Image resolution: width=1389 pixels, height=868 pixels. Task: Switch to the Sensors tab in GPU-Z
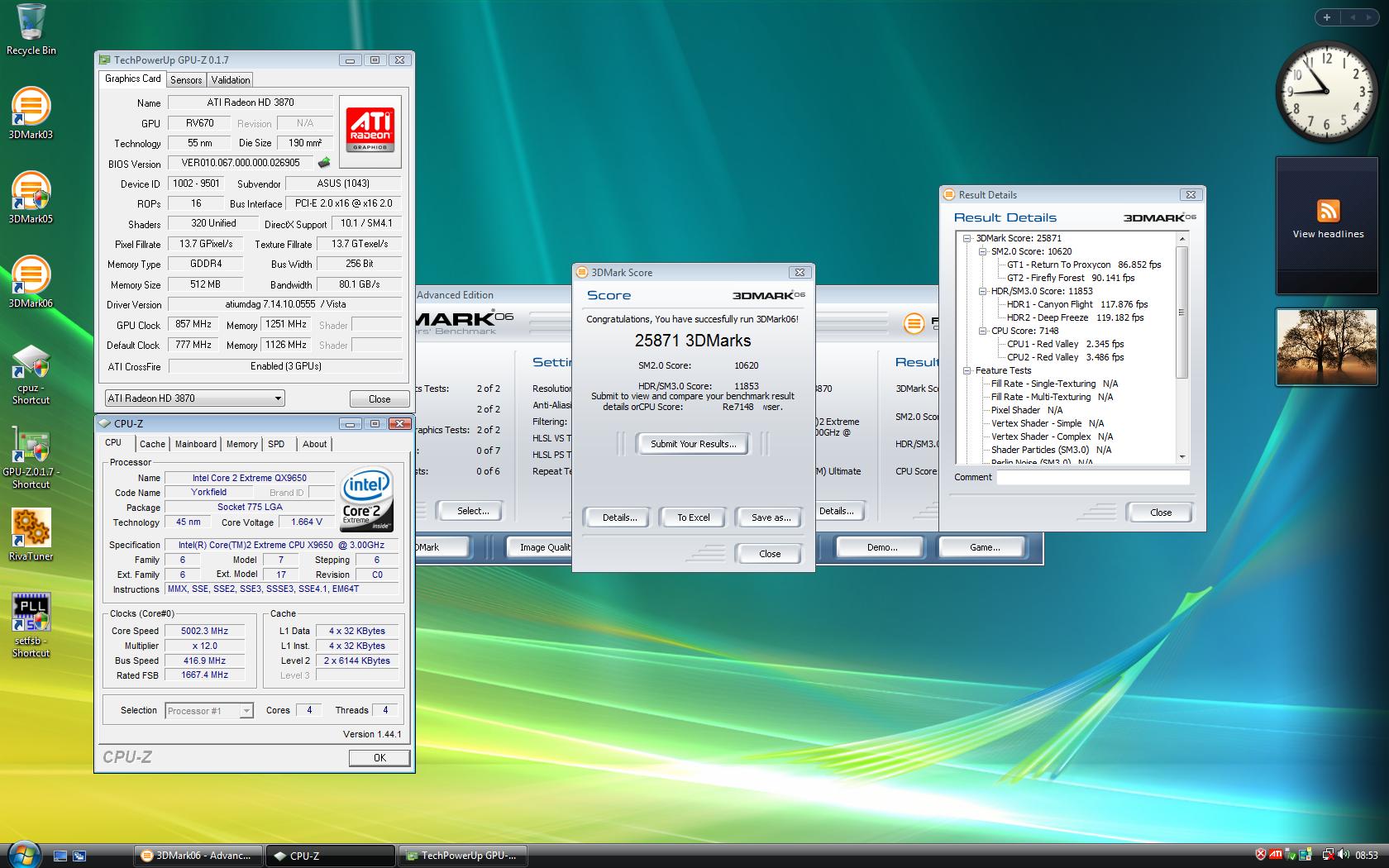(x=186, y=80)
